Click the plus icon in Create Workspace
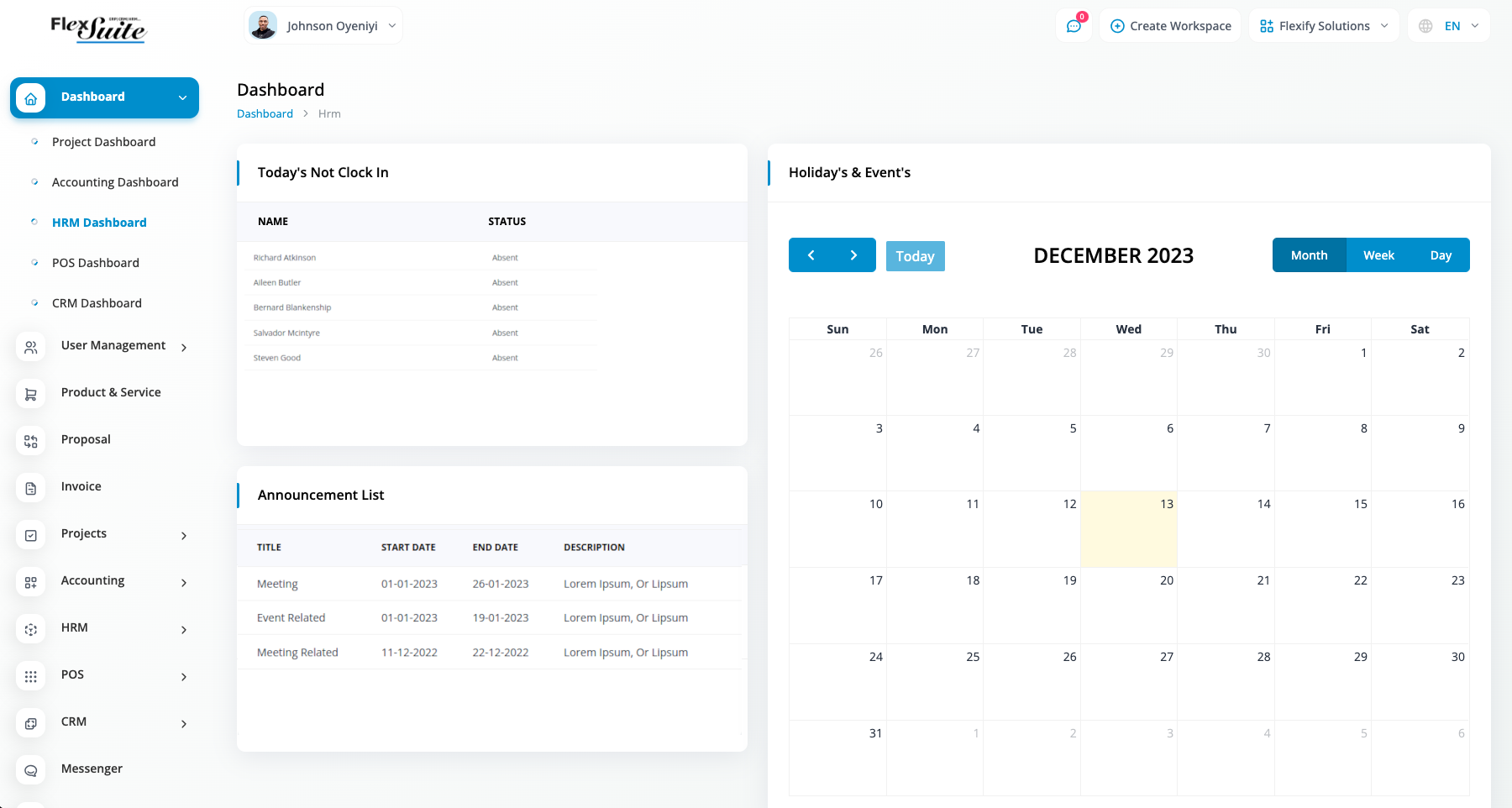Screen dimensions: 1512x808 click(1117, 26)
